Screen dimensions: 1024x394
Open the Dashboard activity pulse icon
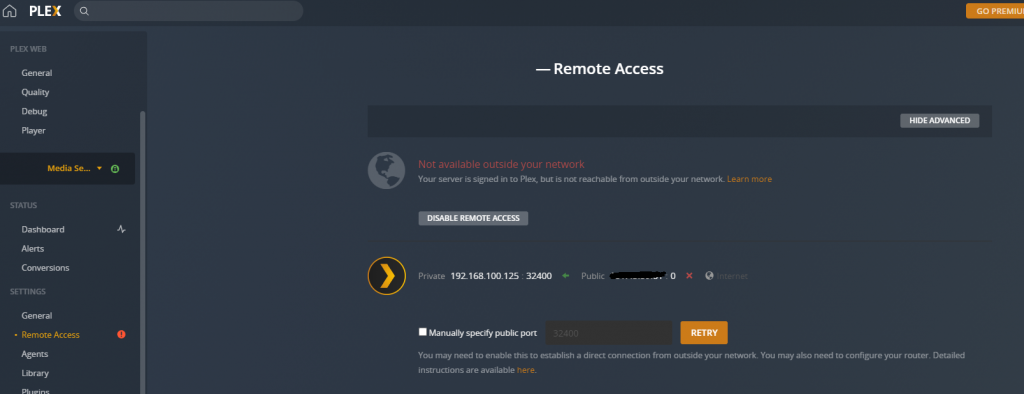121,229
